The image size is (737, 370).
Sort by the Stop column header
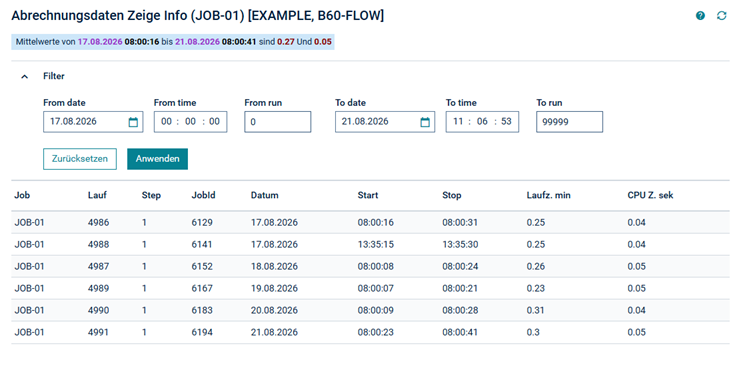click(452, 195)
